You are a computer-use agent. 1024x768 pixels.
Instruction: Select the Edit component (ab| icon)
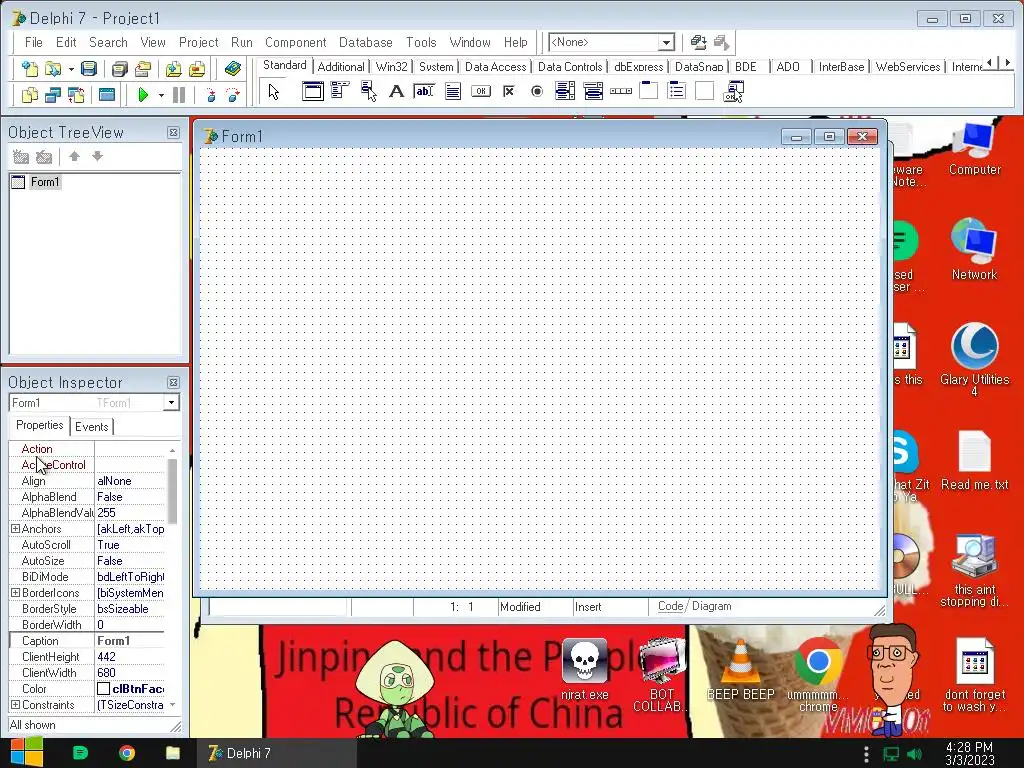click(424, 91)
